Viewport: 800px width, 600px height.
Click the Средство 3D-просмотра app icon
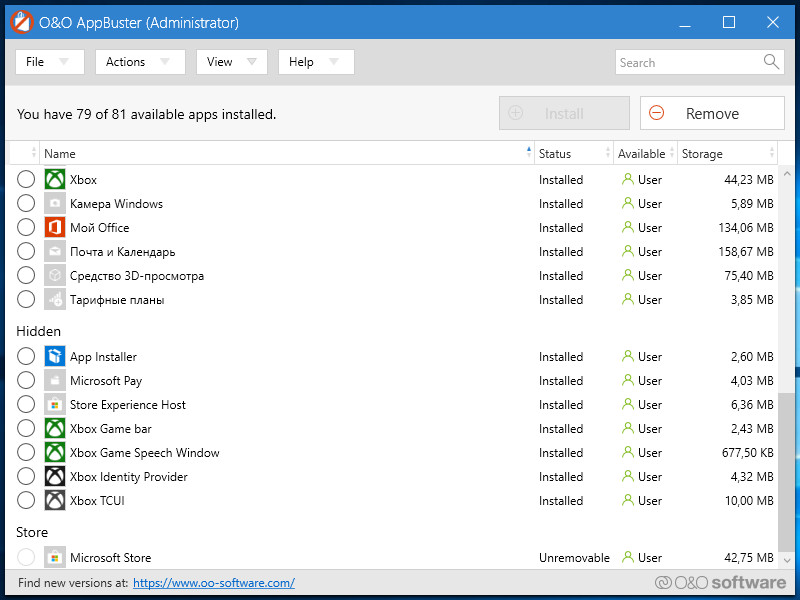[x=55, y=276]
